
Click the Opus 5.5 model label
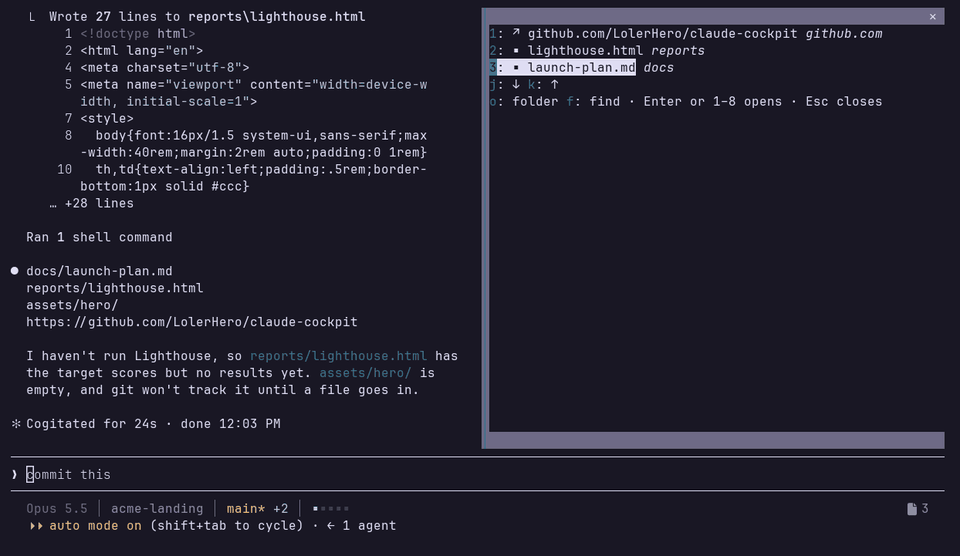[57, 509]
